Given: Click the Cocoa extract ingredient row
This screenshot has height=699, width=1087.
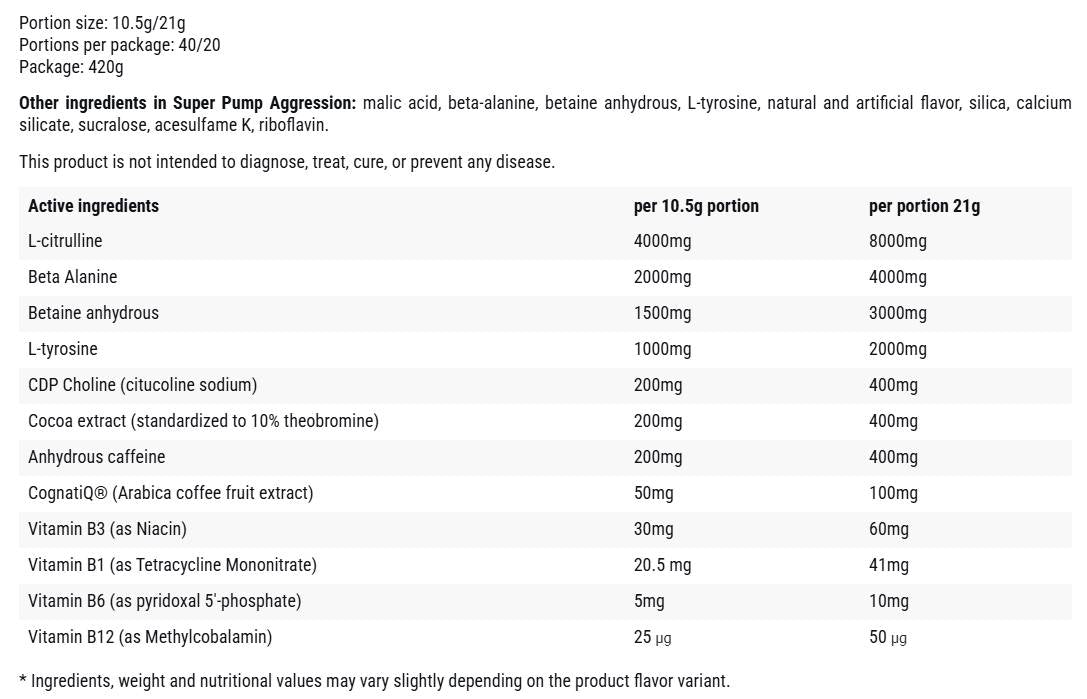Looking at the screenshot, I should pyautogui.click(x=545, y=421).
